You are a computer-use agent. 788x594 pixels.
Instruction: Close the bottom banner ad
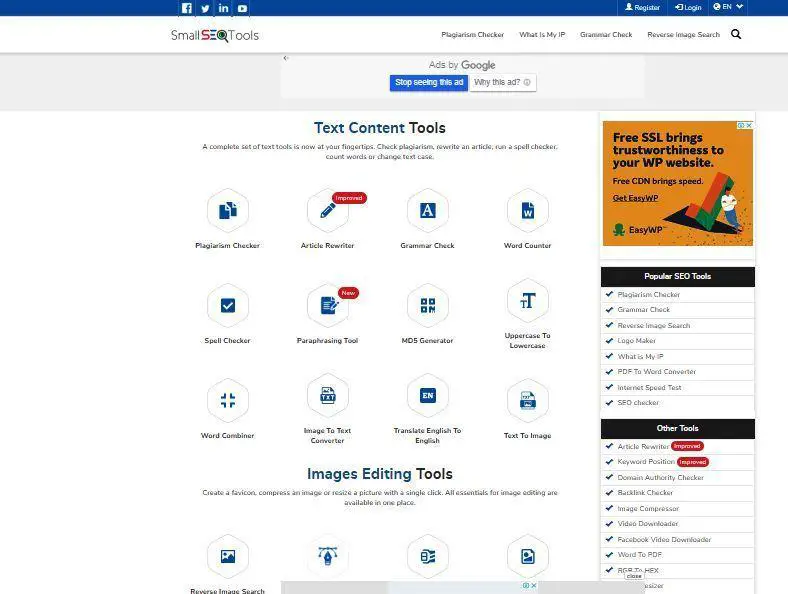point(534,585)
